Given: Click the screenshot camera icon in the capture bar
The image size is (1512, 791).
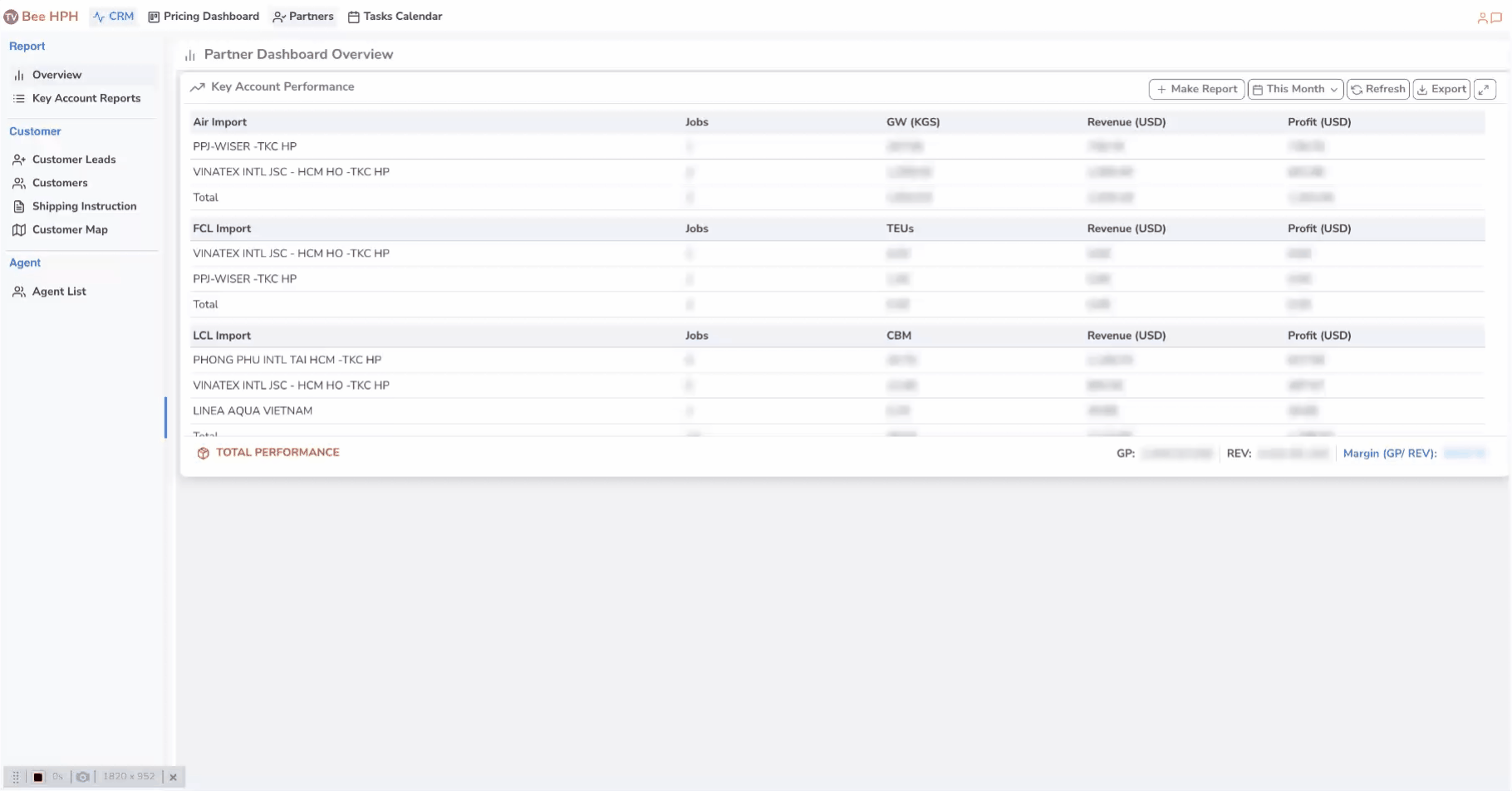Looking at the screenshot, I should (x=82, y=776).
